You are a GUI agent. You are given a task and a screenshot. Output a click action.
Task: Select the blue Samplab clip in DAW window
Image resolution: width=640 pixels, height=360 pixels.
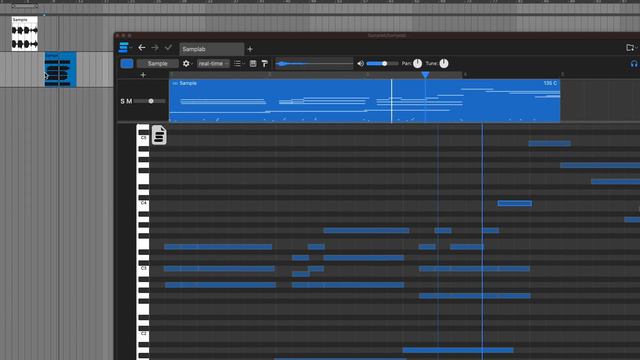(x=60, y=69)
